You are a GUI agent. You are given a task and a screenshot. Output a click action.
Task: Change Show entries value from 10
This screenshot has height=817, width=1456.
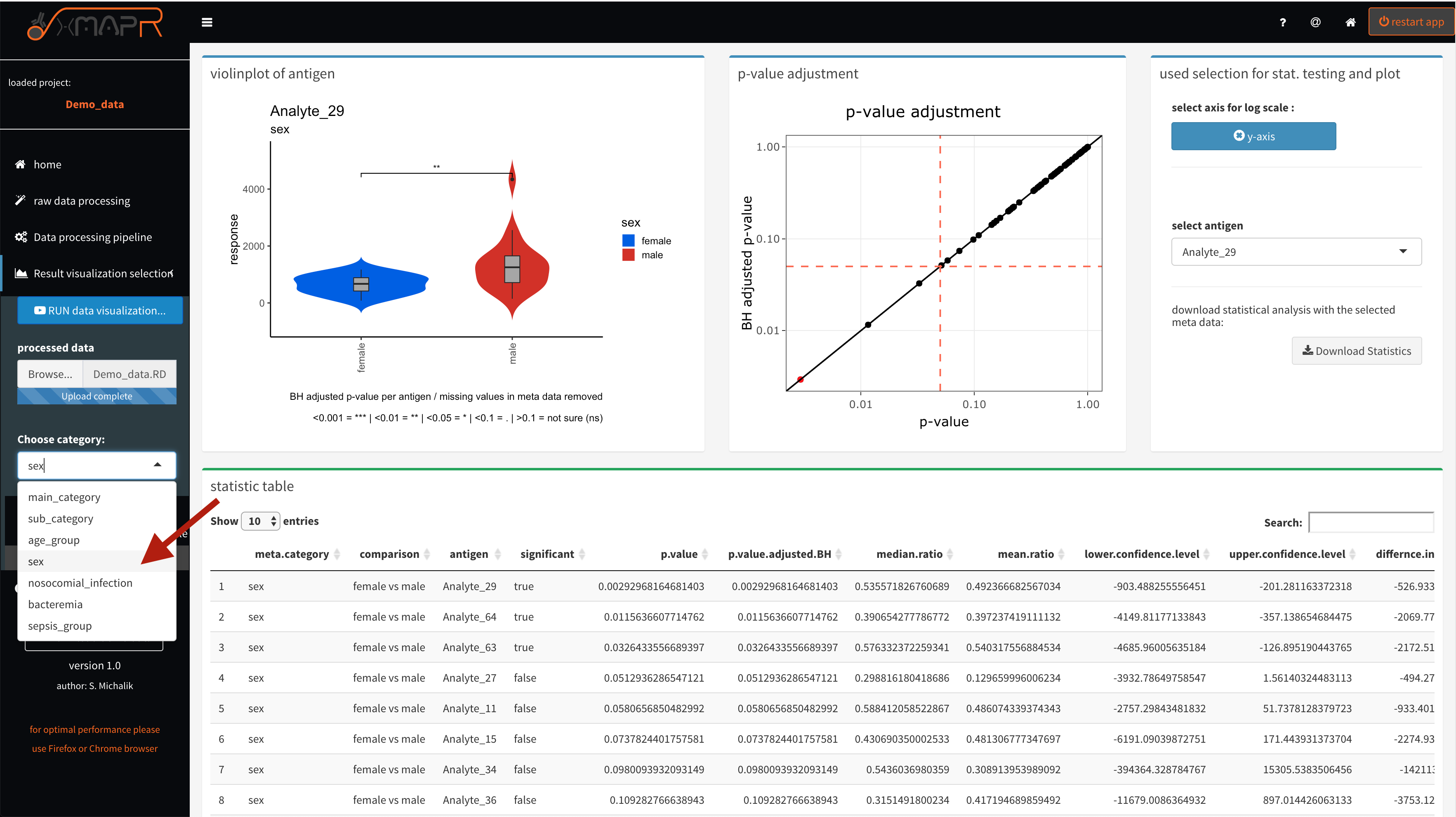[x=260, y=521]
